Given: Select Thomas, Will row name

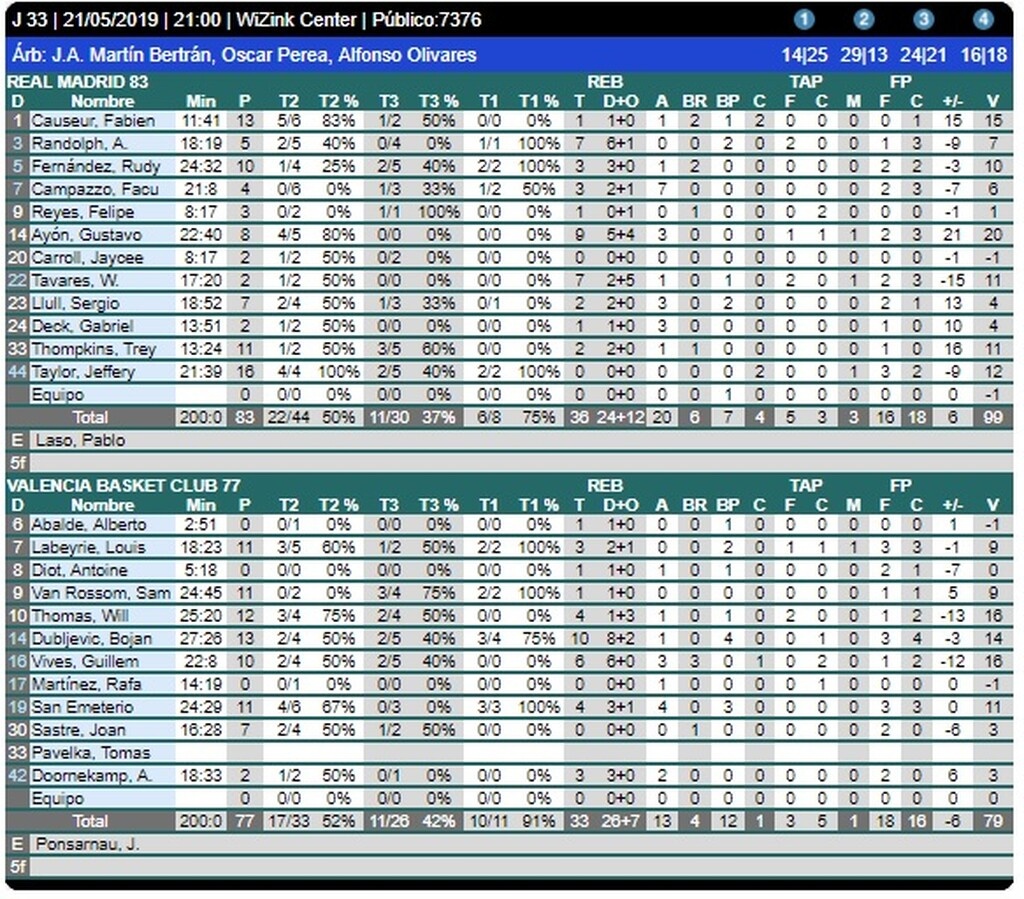Looking at the screenshot, I should coord(80,616).
